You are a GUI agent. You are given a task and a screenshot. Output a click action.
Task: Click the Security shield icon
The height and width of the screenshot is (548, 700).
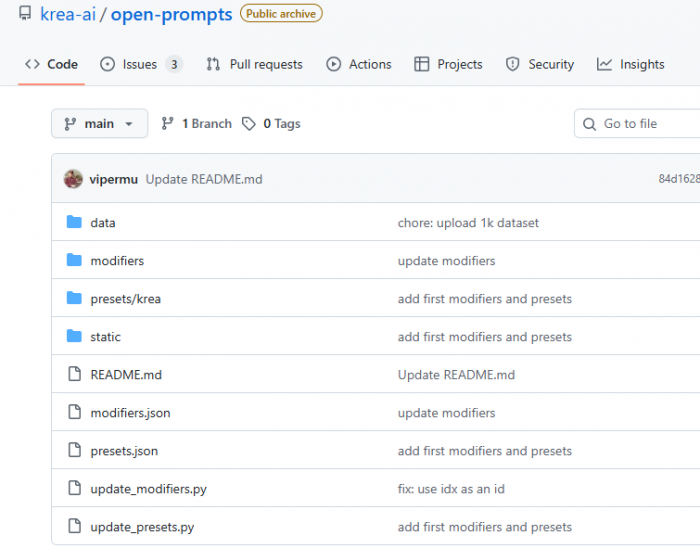(512, 64)
